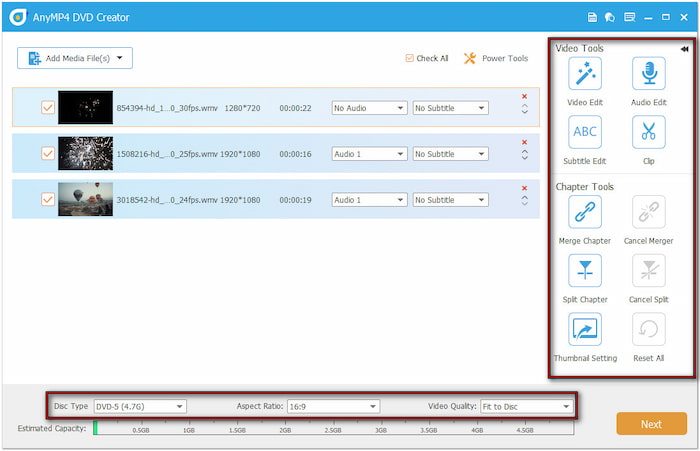Open Thumbnail Setting tool
This screenshot has width=700, height=451.
pyautogui.click(x=585, y=330)
